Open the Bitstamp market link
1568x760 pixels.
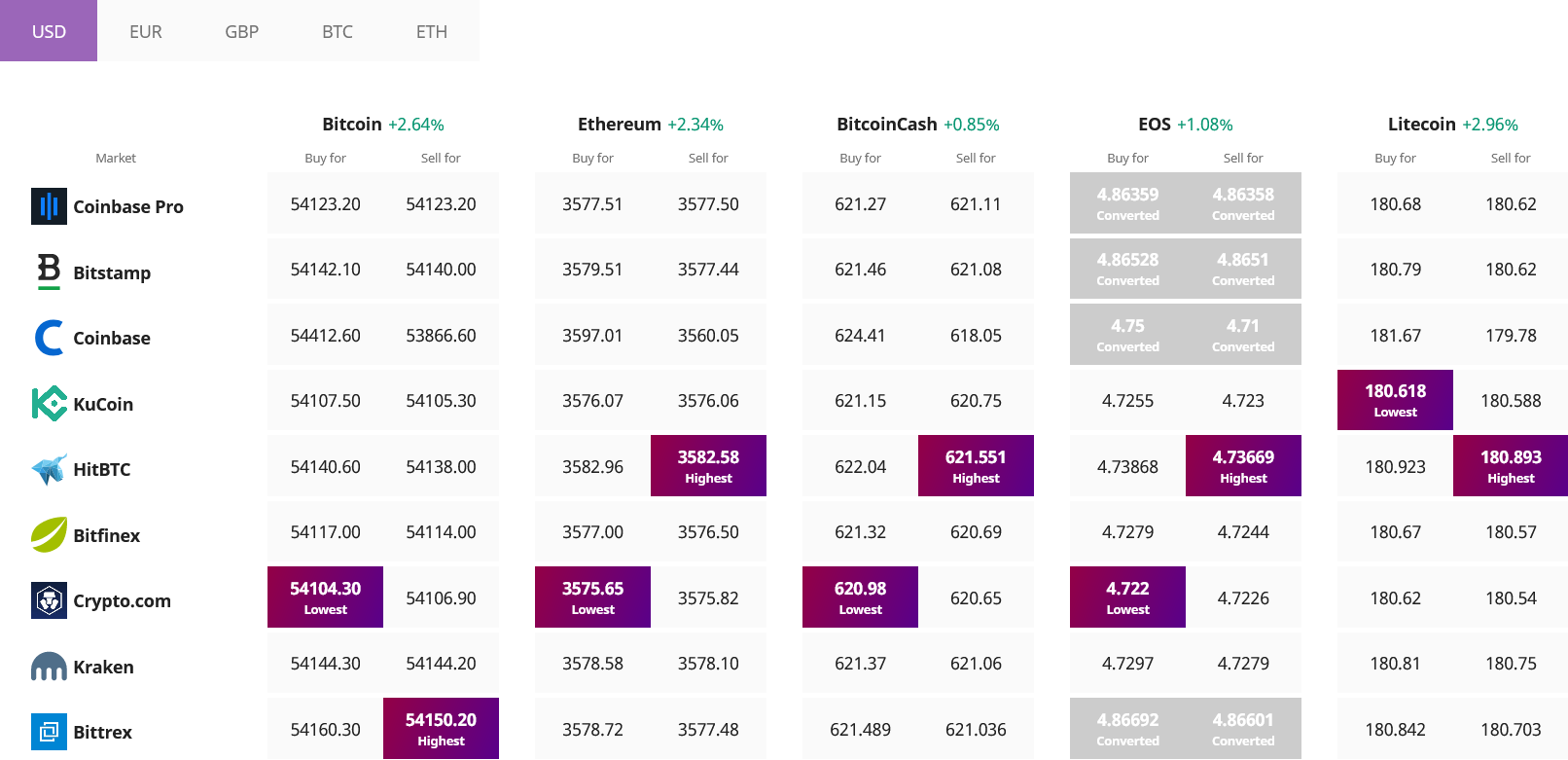click(112, 272)
